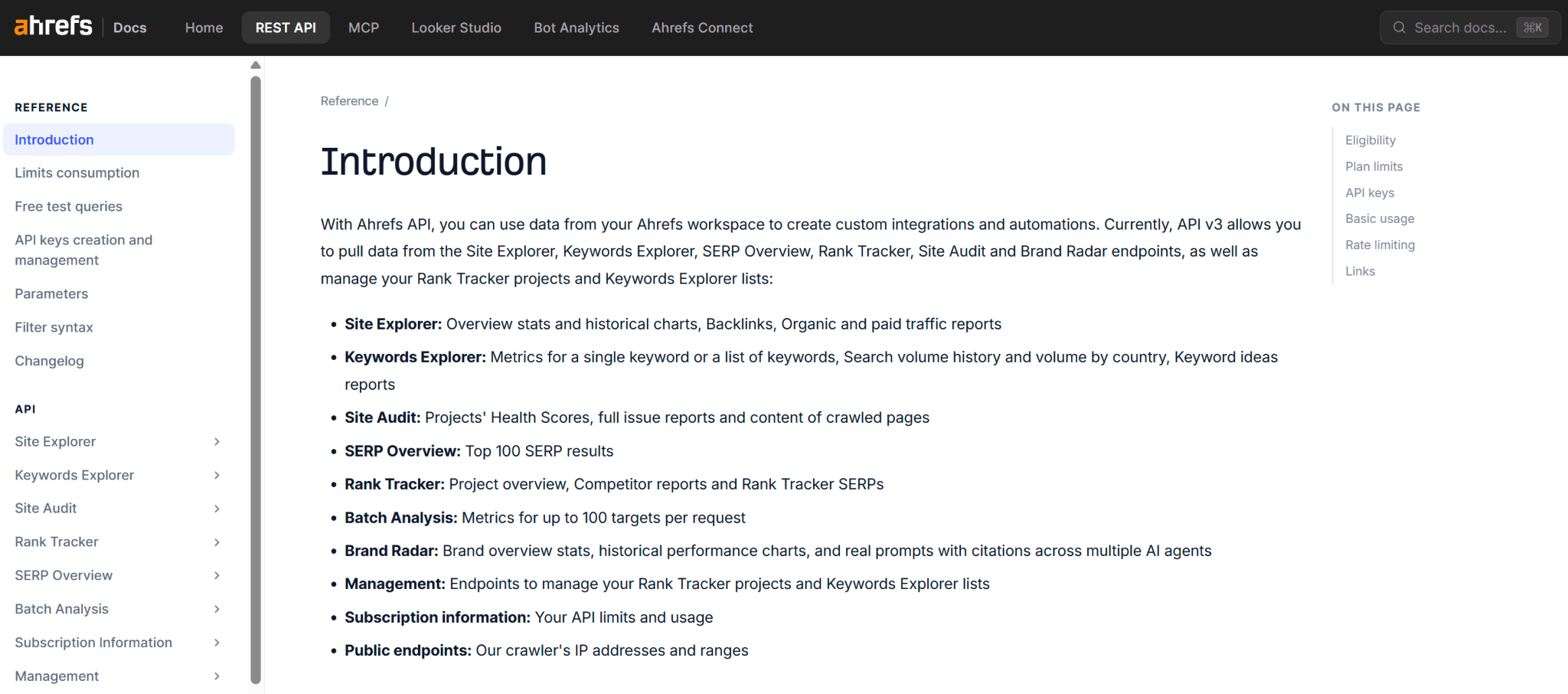Expand the Batch Analysis chevron
The height and width of the screenshot is (694, 1568).
[217, 609]
